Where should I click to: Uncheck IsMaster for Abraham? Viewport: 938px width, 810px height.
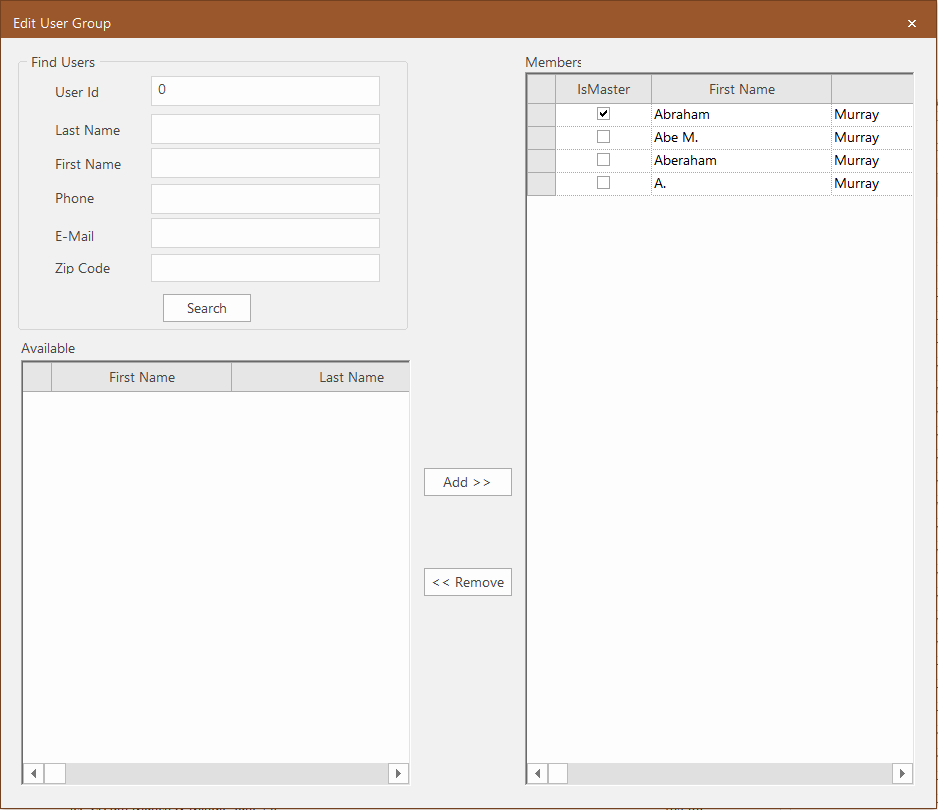click(x=603, y=113)
